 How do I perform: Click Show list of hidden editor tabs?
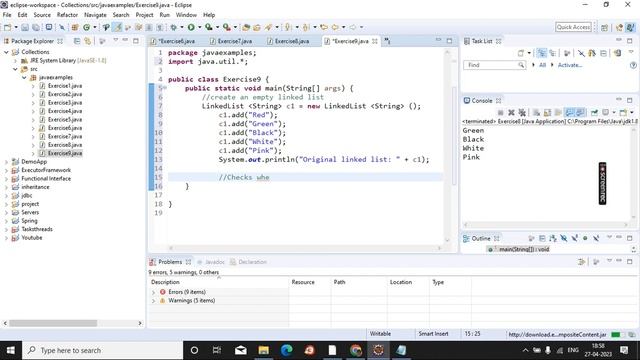387,41
